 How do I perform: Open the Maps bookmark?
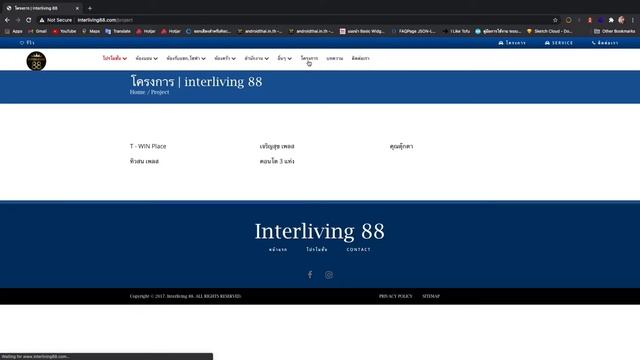pyautogui.click(x=91, y=31)
